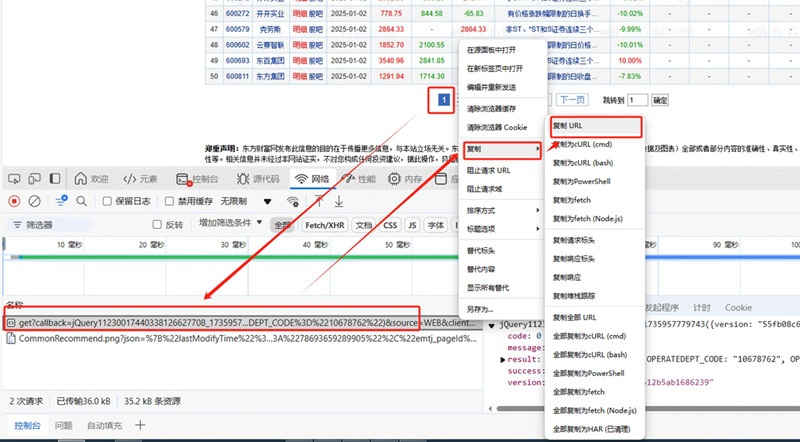Viewport: 800px width, 442px height.
Task: Switch to the 源代码 sources tab
Action: click(x=258, y=179)
